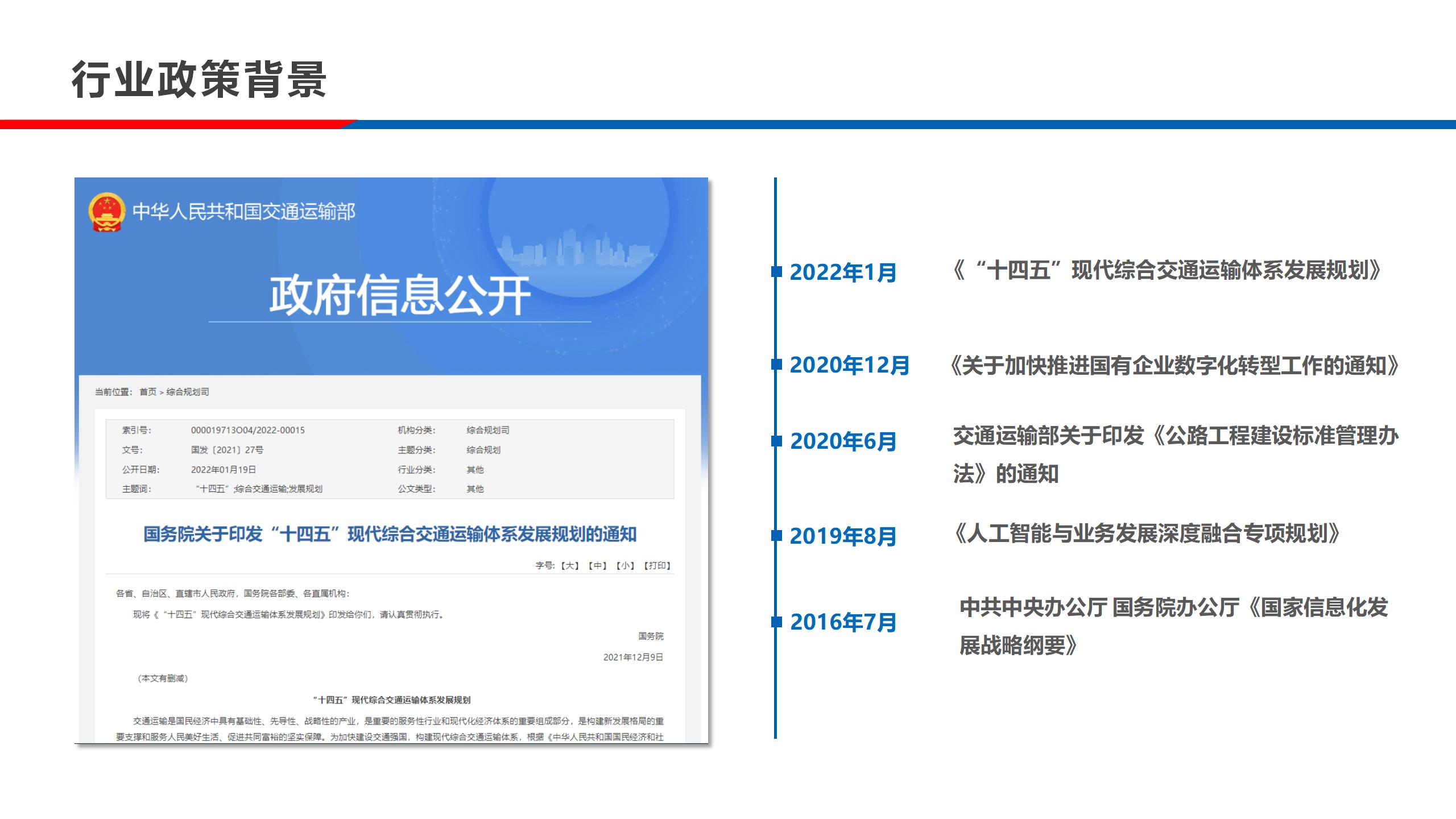Set font size to 【中】
The width and height of the screenshot is (1456, 819).
coord(598,566)
